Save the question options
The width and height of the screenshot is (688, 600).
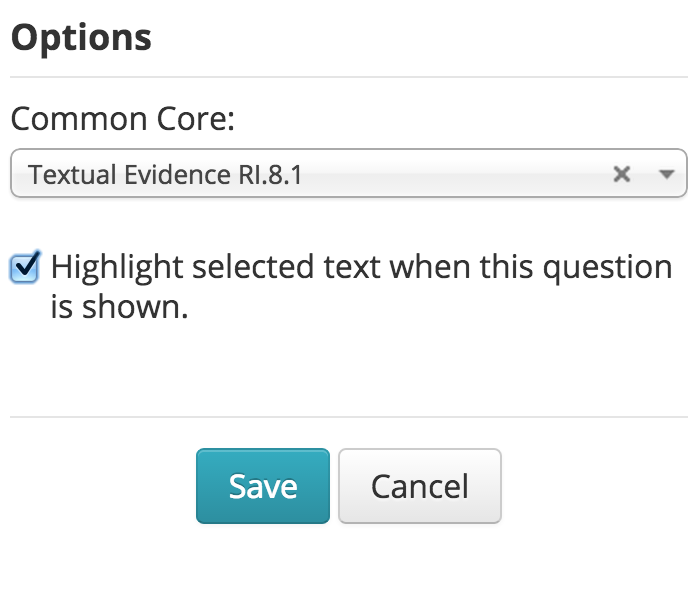(262, 486)
